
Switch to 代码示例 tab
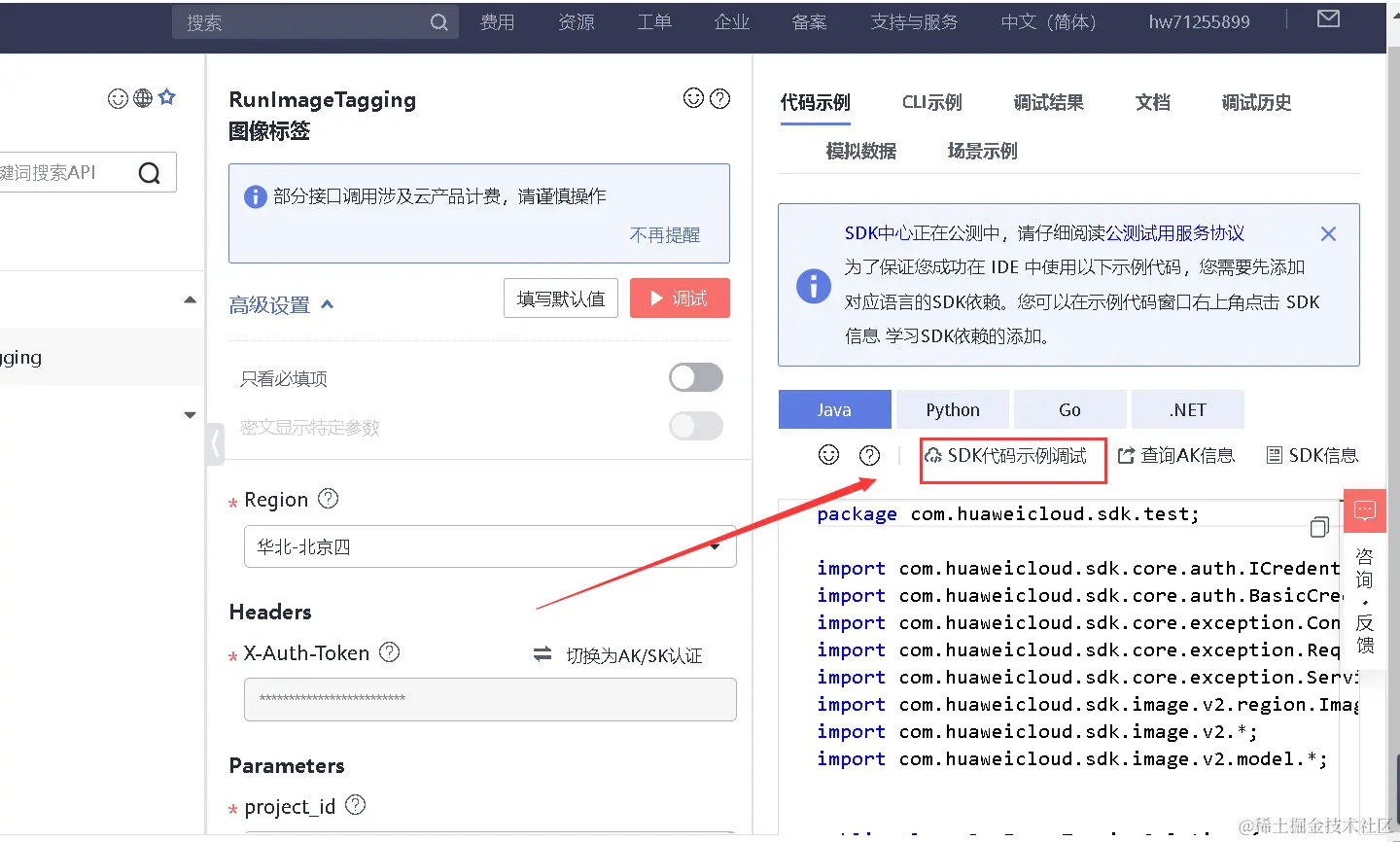point(815,103)
